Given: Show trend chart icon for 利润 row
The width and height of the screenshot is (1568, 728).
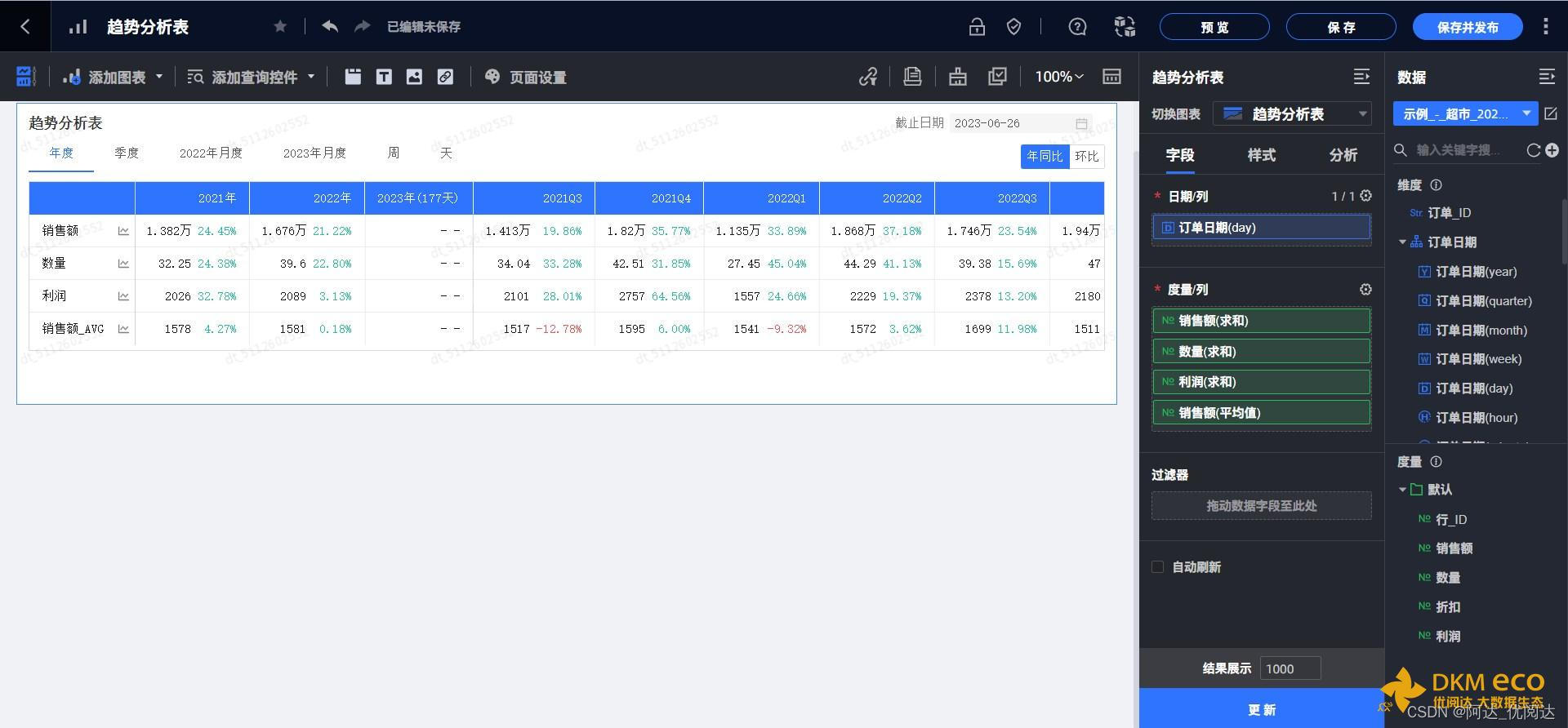Looking at the screenshot, I should tap(123, 296).
